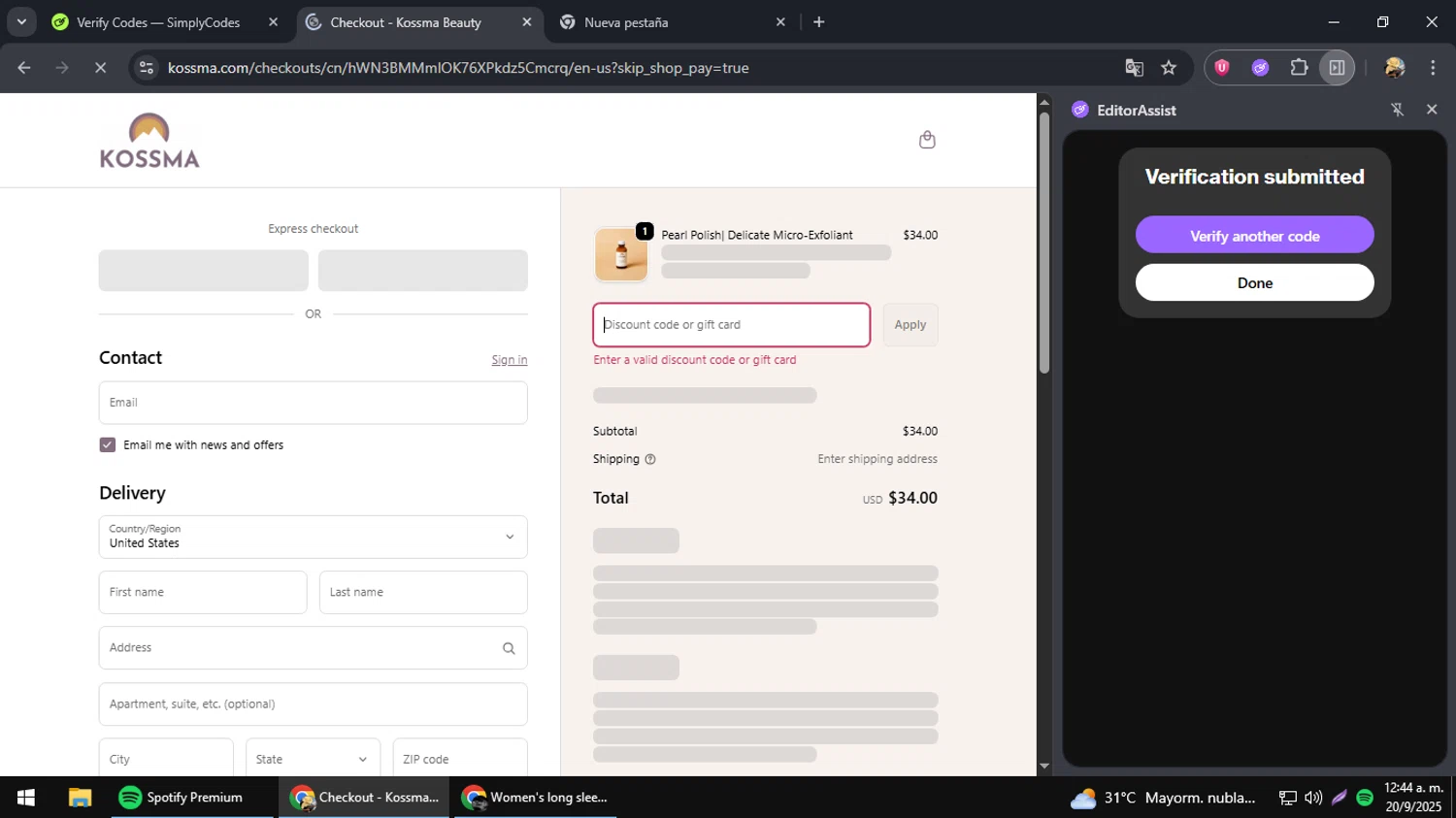Viewport: 1456px width, 818px height.
Task: Open the State dropdown
Action: pos(313,759)
